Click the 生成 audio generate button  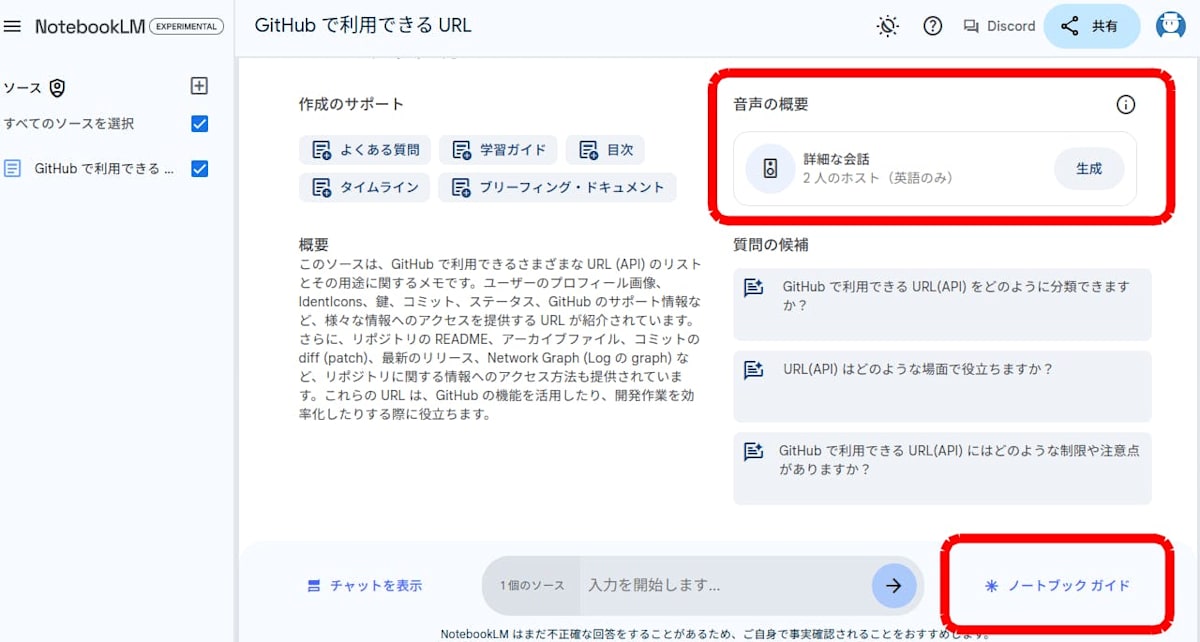pyautogui.click(x=1089, y=169)
